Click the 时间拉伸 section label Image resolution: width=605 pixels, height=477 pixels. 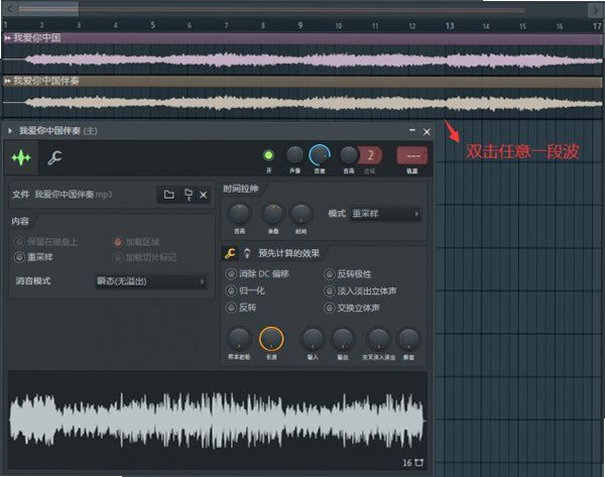[241, 189]
